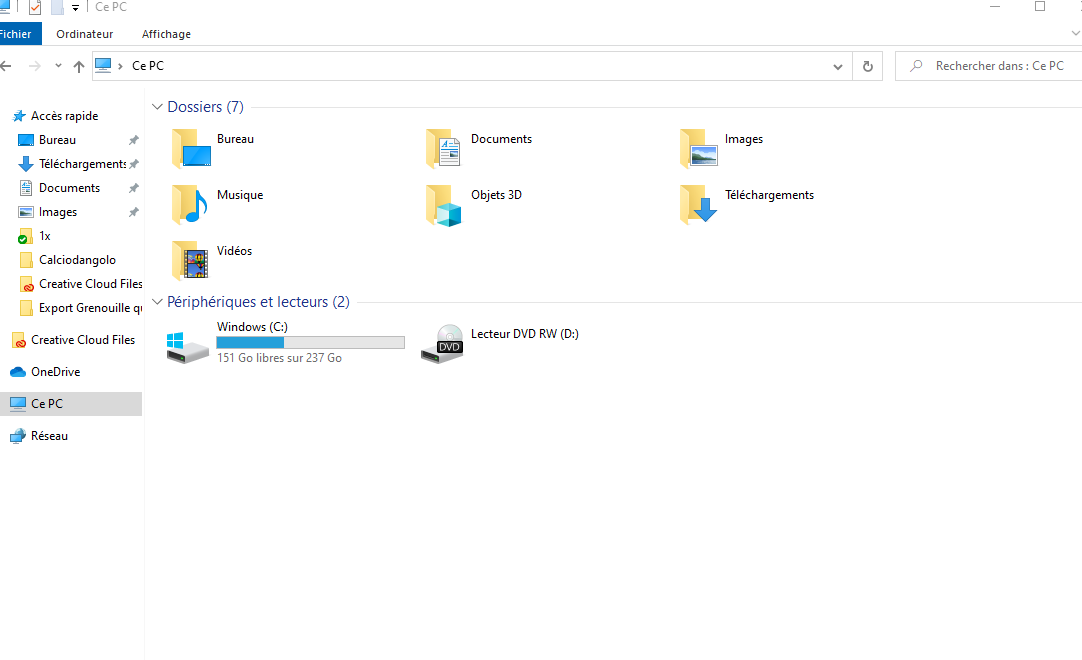The width and height of the screenshot is (1082, 660).
Task: Open the Vidéos folder icon
Action: click(x=189, y=260)
